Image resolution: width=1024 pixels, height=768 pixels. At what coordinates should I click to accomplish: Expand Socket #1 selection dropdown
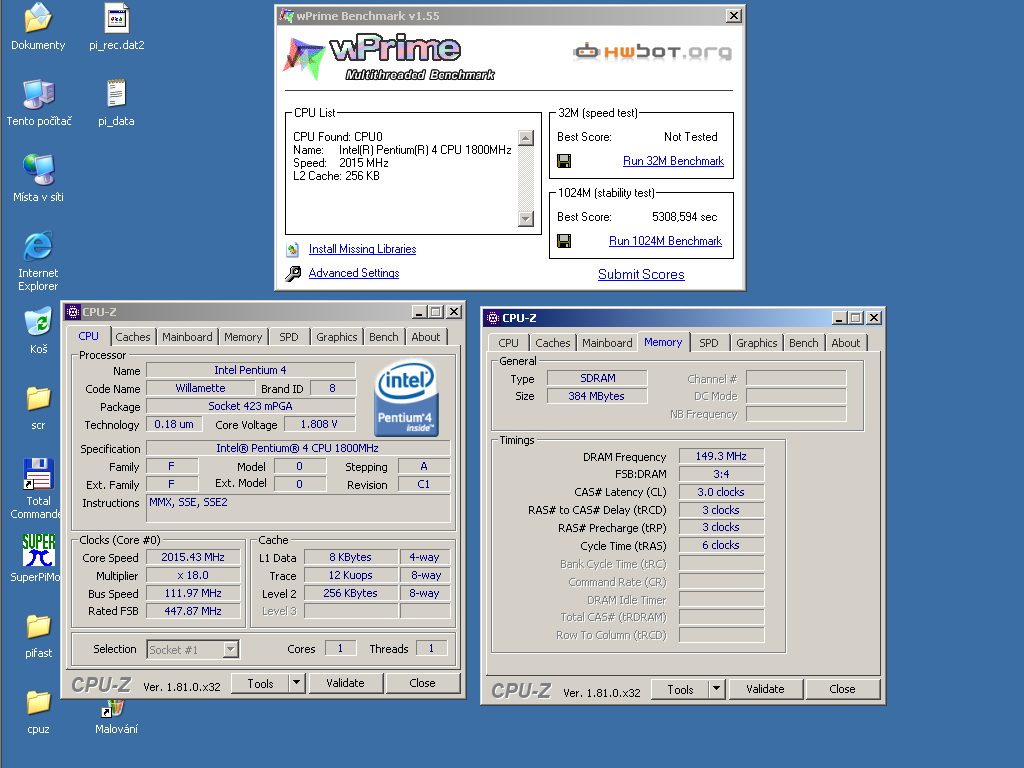point(231,649)
